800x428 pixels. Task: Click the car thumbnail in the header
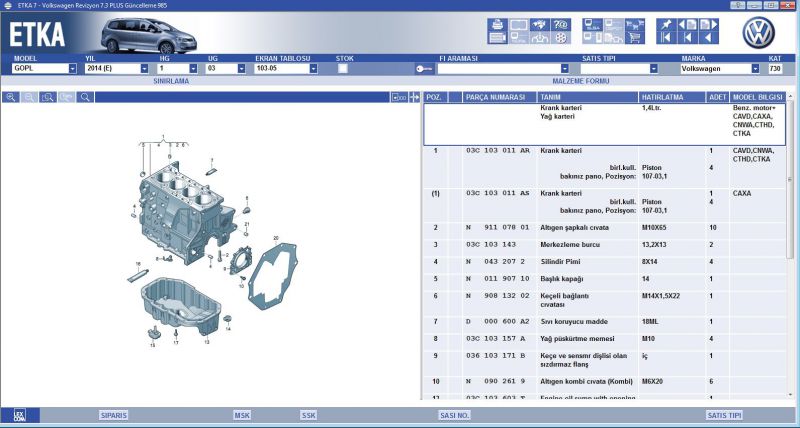point(148,36)
